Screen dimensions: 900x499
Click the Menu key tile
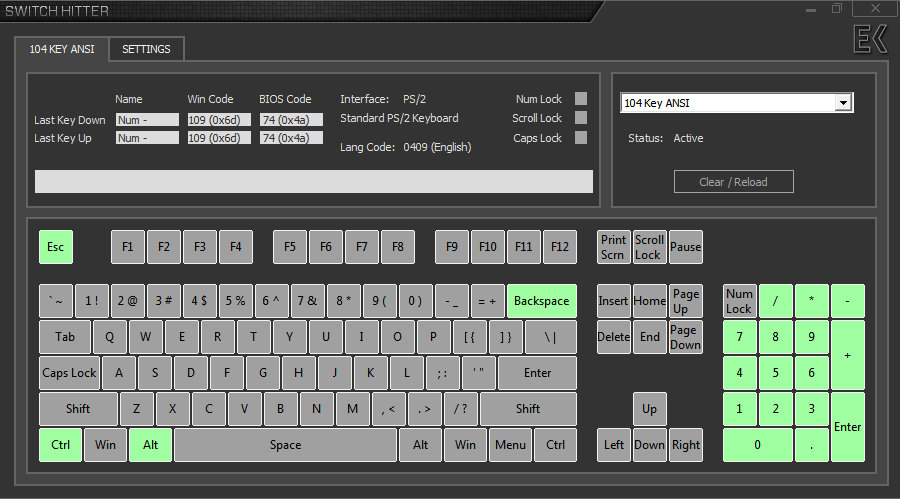tap(510, 445)
